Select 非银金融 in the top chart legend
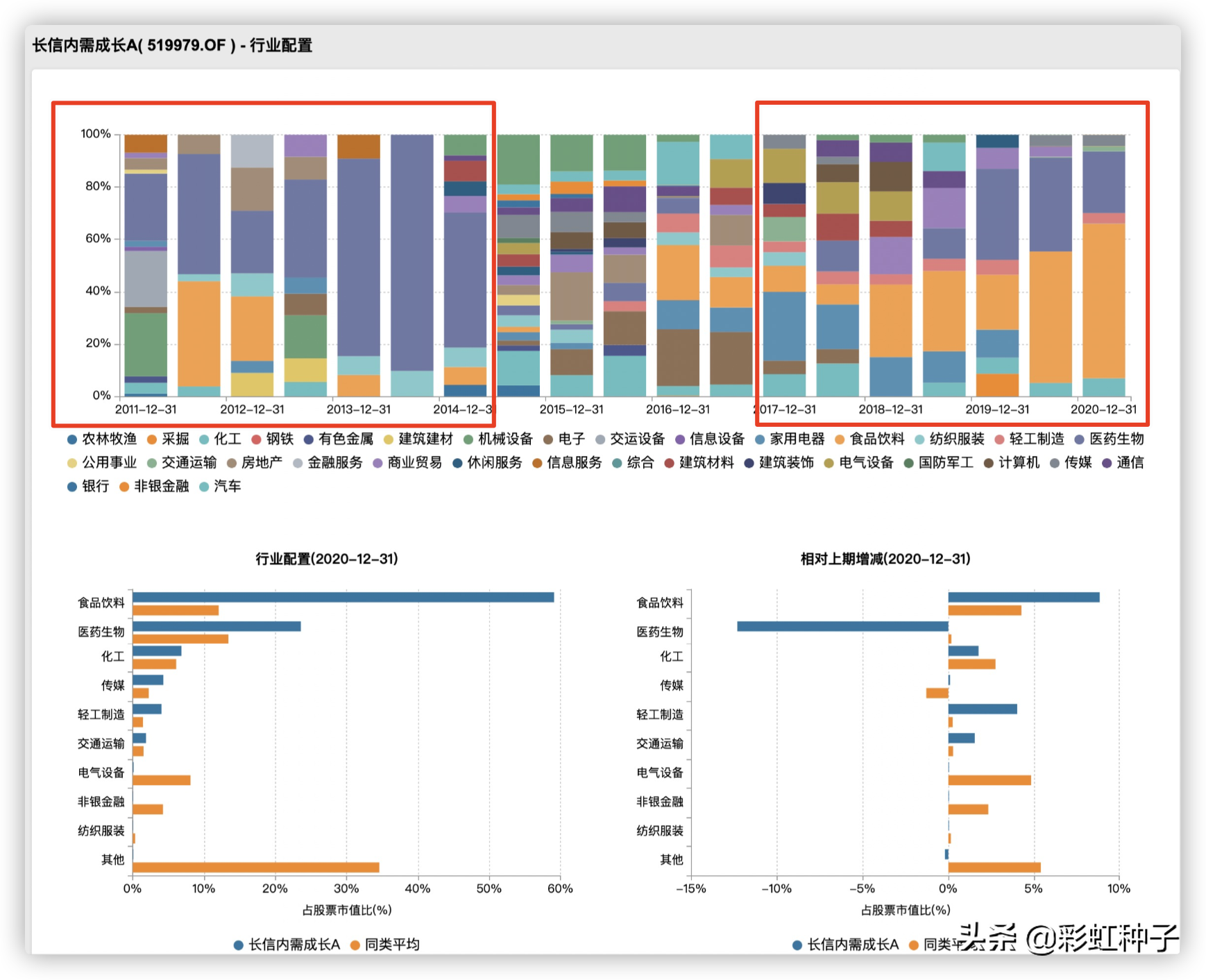Screen dimensions: 1206x980 click(154, 486)
